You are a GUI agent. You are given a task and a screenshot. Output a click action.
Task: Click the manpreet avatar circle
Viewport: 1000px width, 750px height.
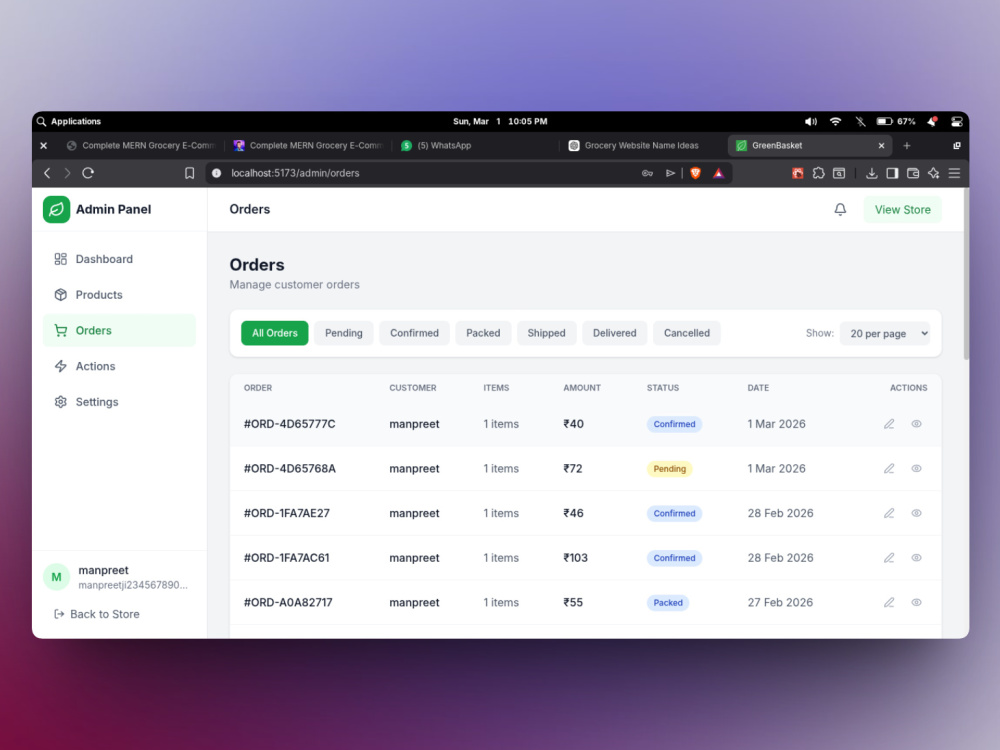click(x=56, y=577)
